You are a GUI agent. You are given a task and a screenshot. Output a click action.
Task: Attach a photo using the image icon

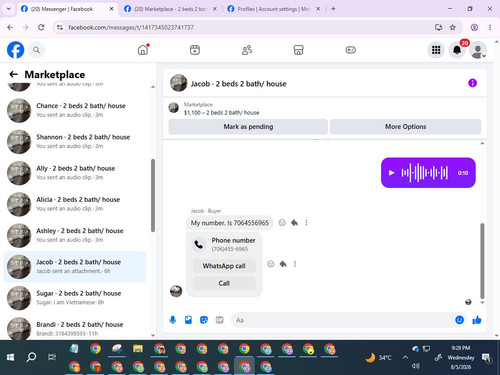pos(188,320)
